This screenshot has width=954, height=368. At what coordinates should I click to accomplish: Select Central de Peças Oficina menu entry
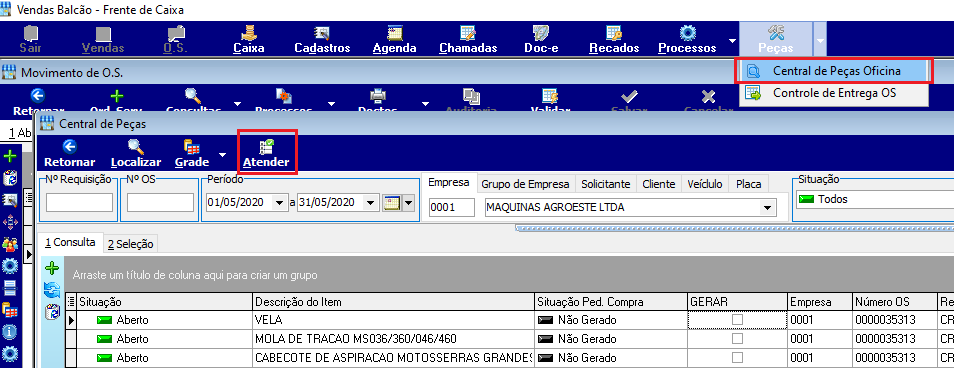coord(834,71)
